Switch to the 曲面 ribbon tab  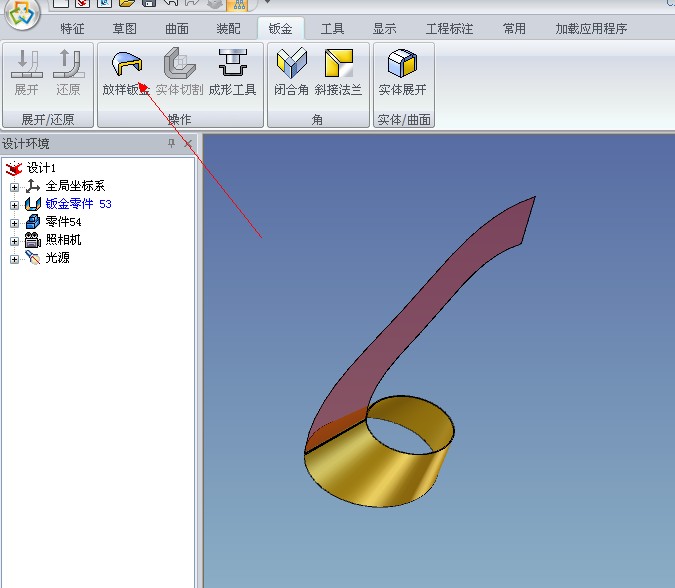[x=177, y=28]
